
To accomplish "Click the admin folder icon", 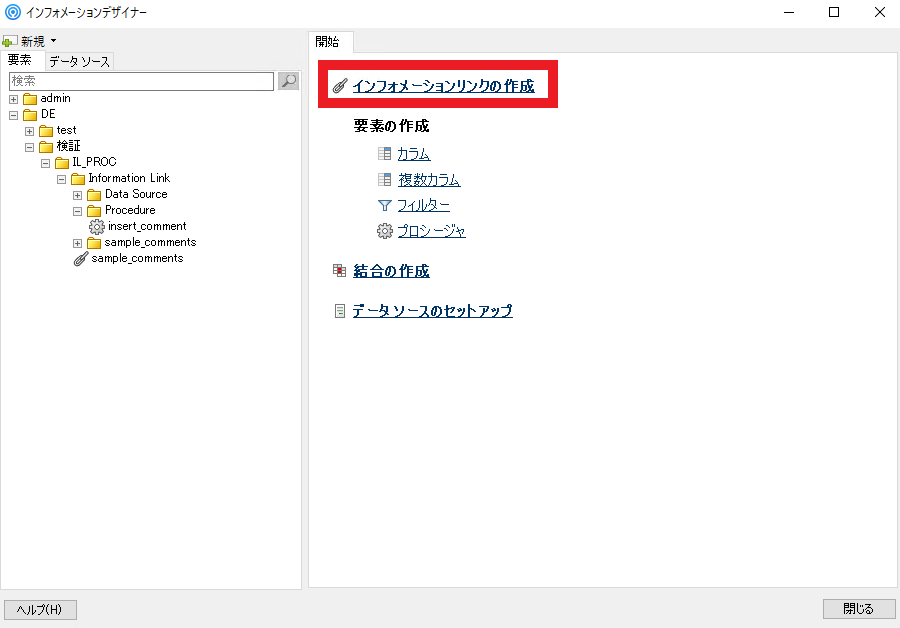I will point(30,99).
